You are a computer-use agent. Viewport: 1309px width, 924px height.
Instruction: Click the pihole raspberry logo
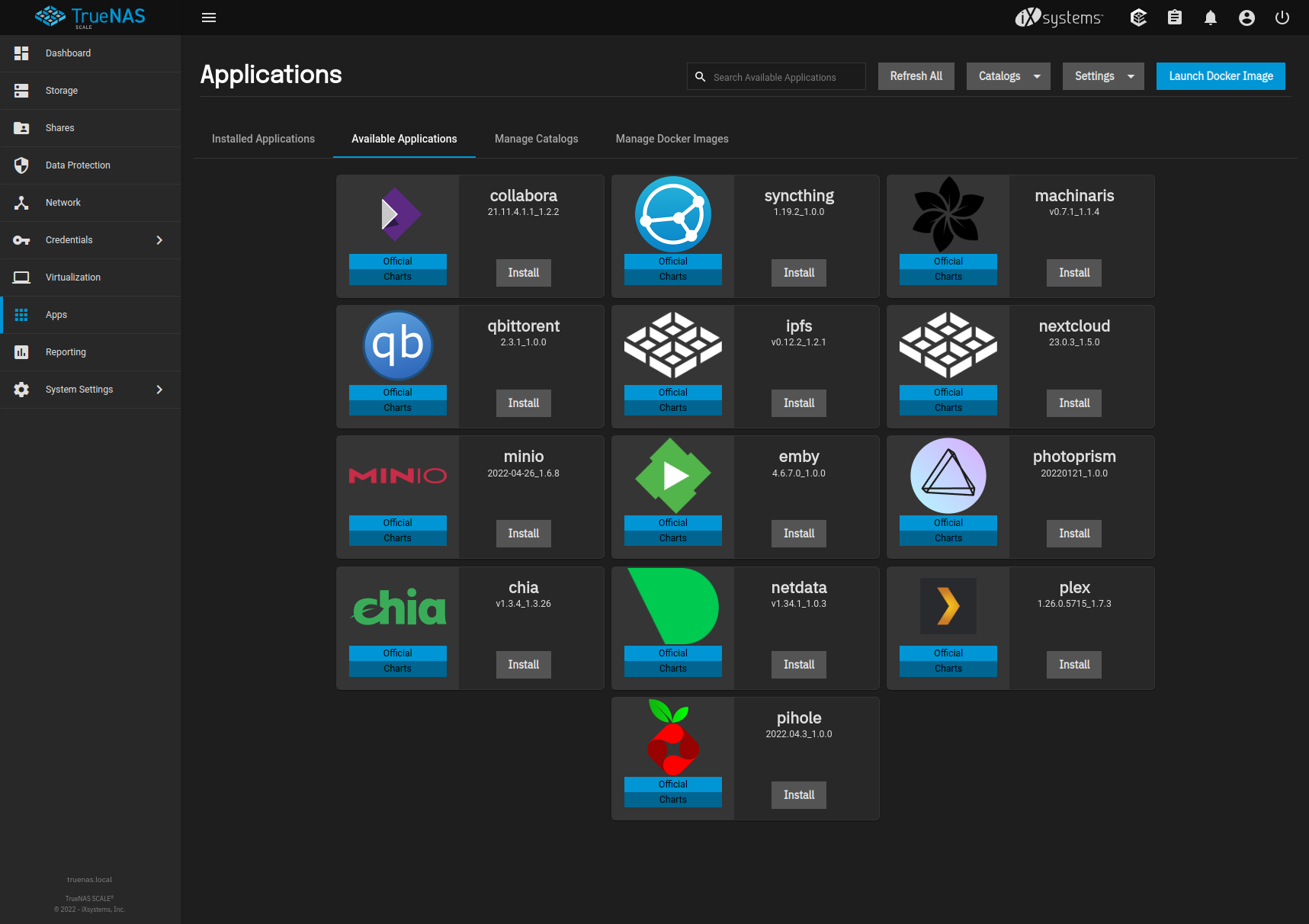coord(672,737)
